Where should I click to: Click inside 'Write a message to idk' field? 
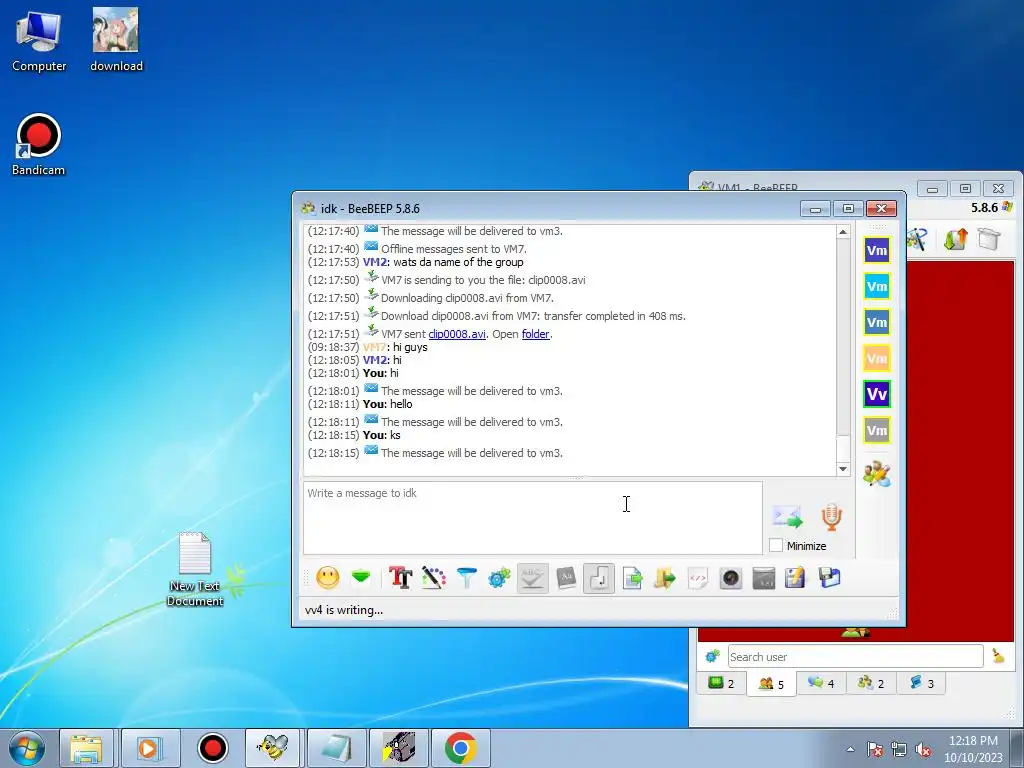click(532, 518)
